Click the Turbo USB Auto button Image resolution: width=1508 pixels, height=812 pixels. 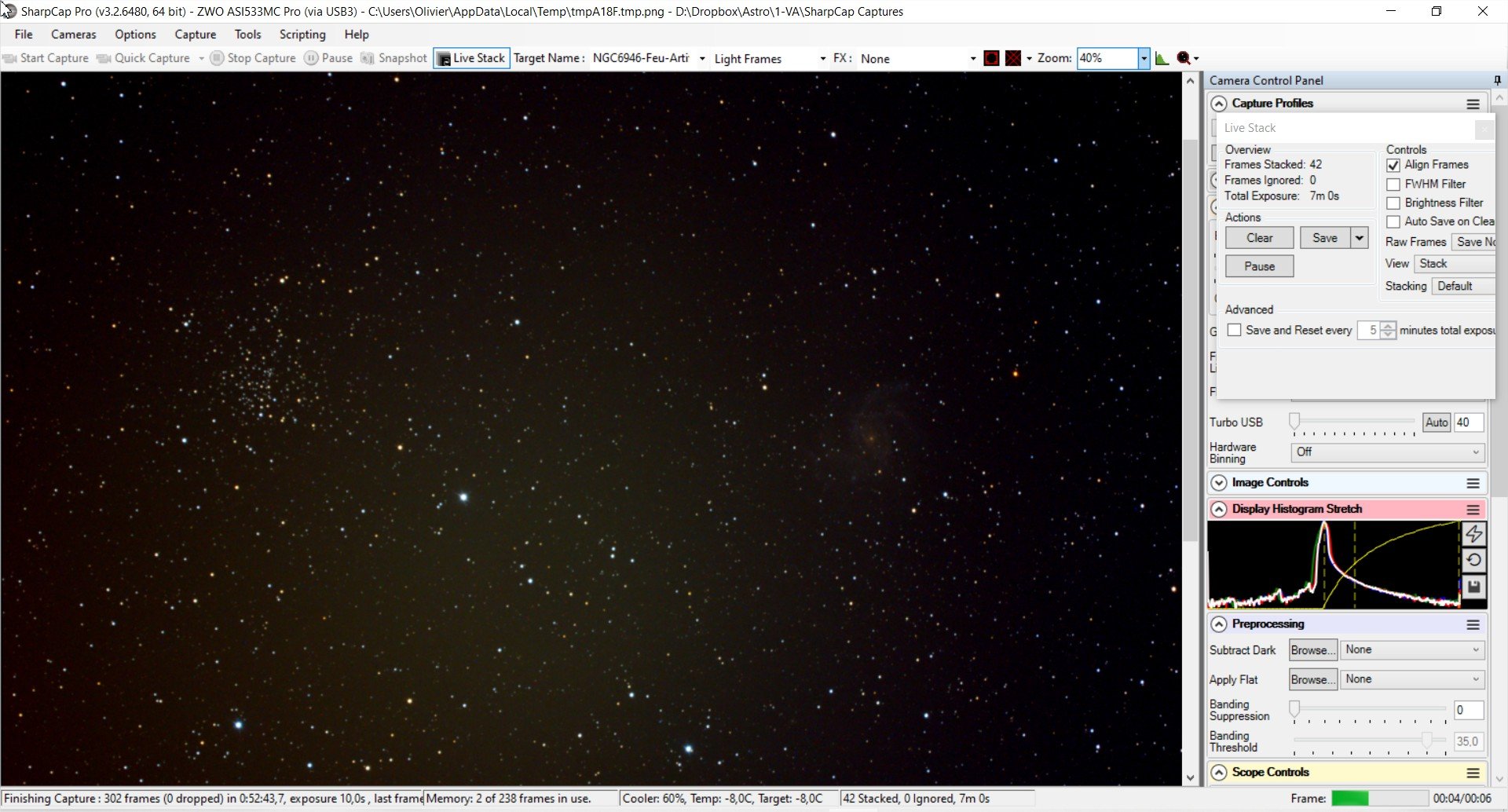1437,422
